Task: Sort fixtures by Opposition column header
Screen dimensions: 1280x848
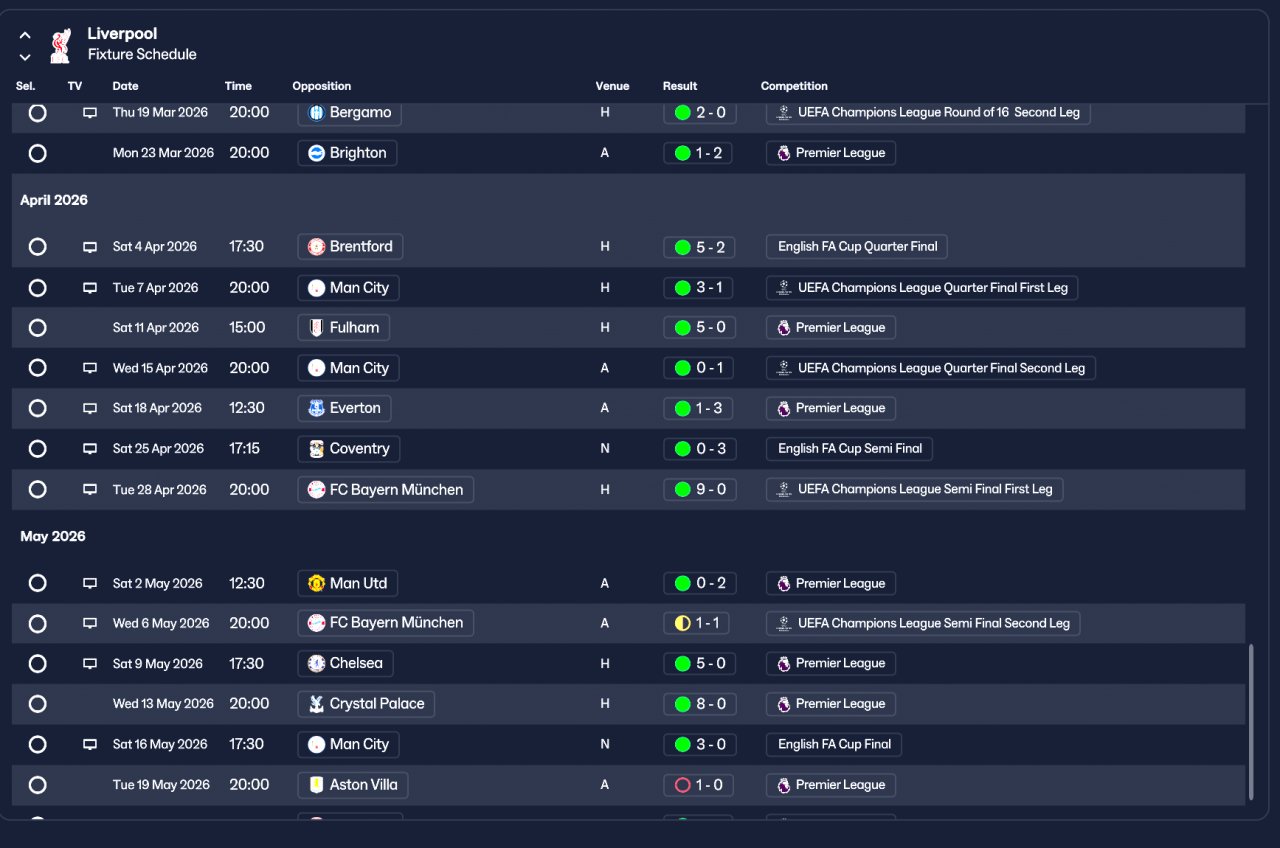Action: (x=322, y=86)
